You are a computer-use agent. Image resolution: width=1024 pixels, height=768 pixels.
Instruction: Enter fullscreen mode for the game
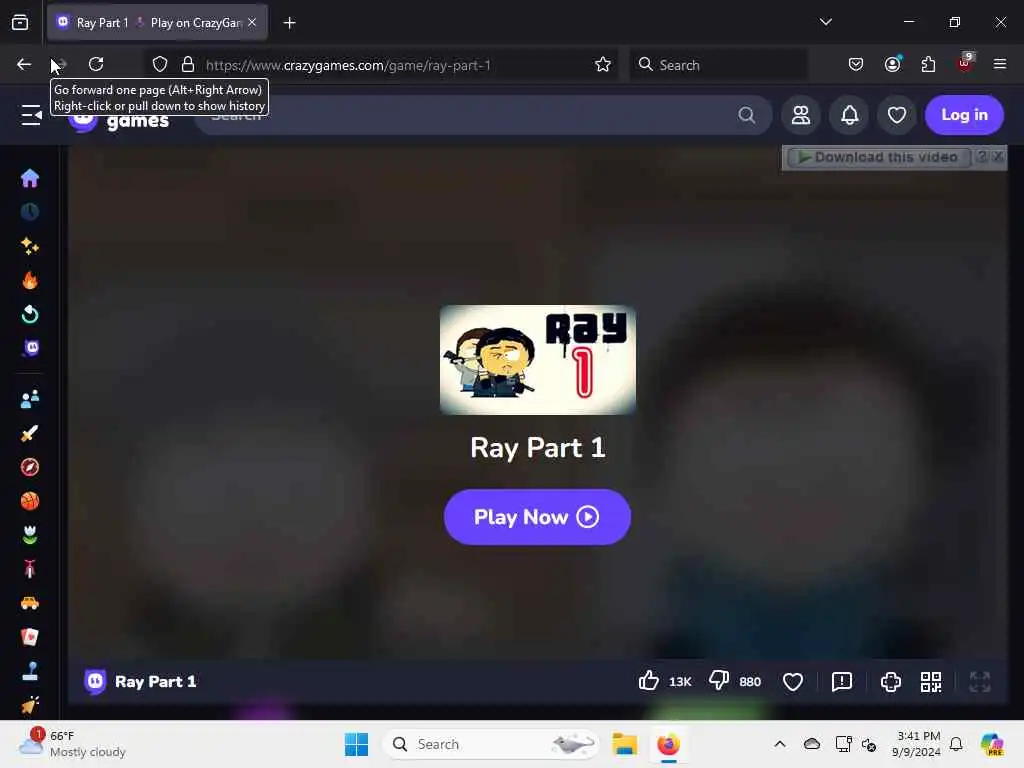pyautogui.click(x=980, y=682)
